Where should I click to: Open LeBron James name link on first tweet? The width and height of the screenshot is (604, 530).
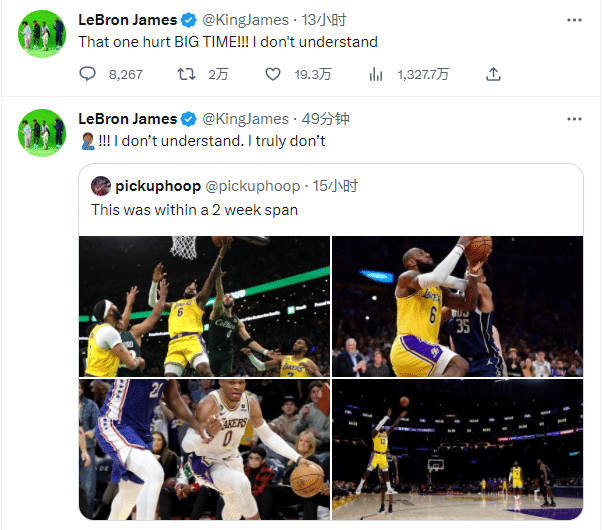pos(127,20)
